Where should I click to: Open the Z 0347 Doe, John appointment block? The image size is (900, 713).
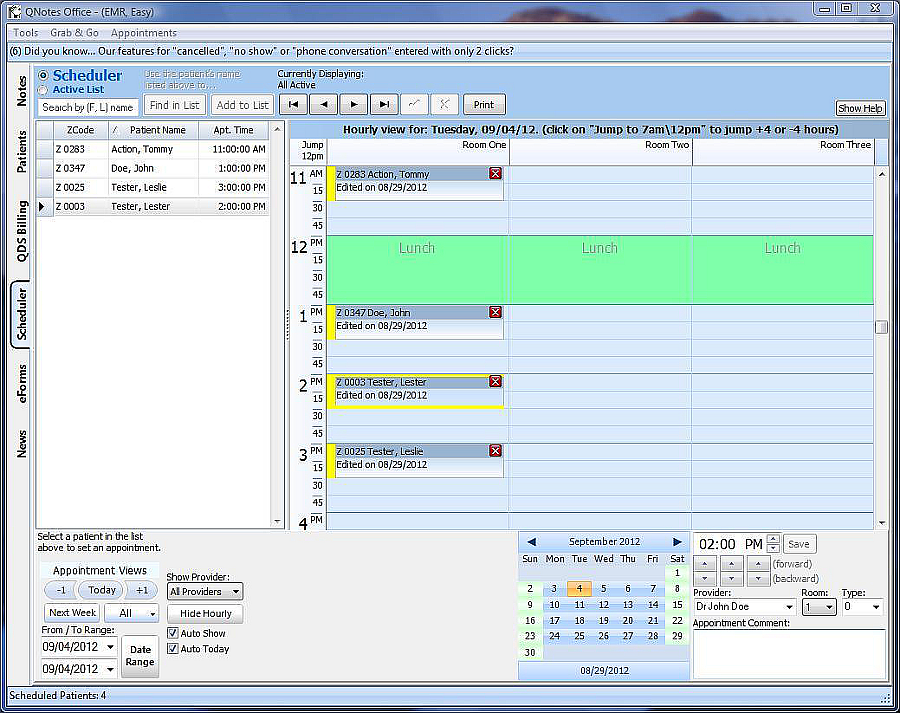click(x=415, y=322)
